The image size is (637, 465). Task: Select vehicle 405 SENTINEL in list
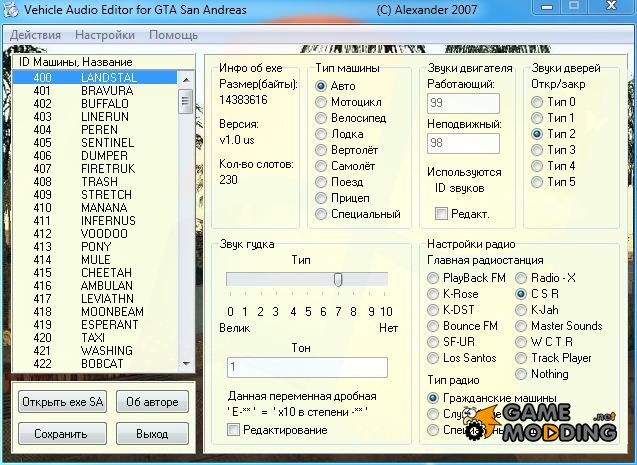[x=95, y=143]
